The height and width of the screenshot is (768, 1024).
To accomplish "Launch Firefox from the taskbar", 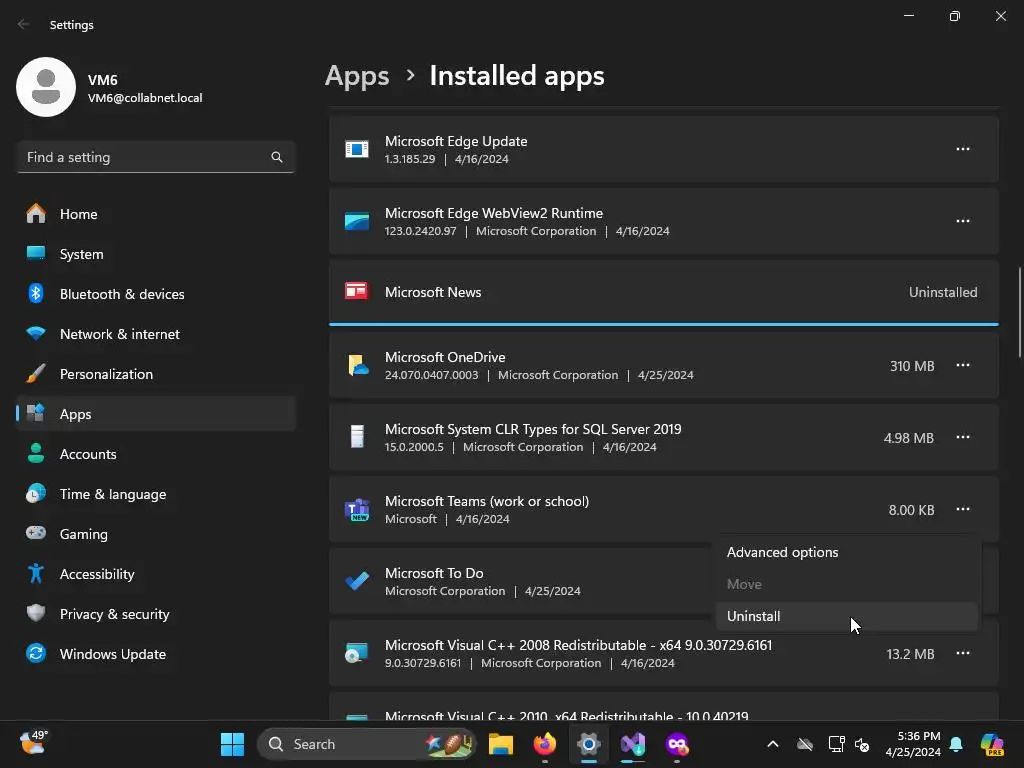I will tap(545, 744).
